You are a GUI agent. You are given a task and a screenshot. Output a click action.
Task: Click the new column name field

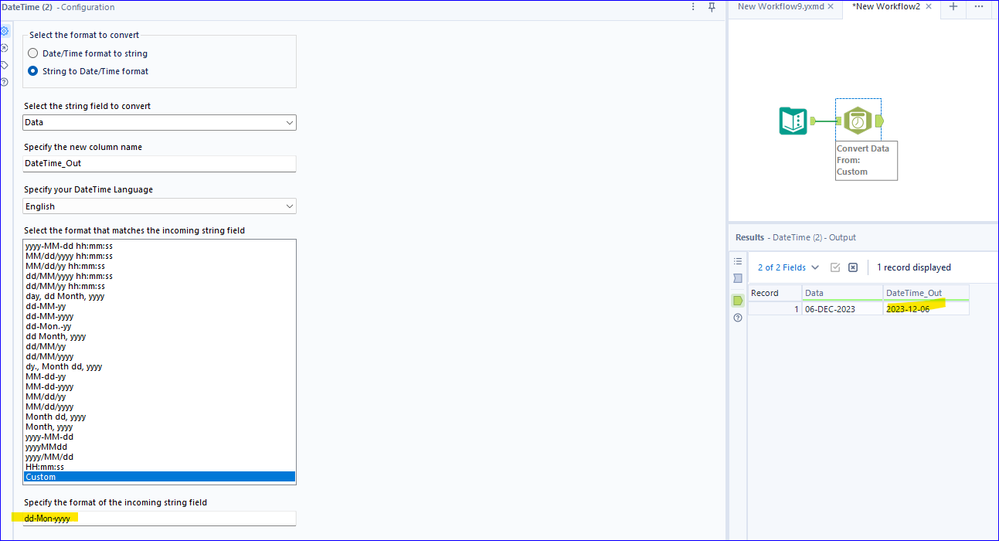pyautogui.click(x=159, y=163)
